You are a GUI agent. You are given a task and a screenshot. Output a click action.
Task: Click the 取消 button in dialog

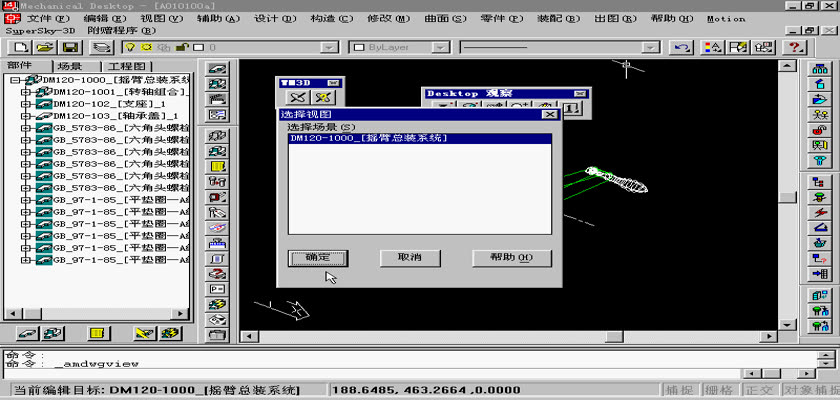(x=409, y=257)
